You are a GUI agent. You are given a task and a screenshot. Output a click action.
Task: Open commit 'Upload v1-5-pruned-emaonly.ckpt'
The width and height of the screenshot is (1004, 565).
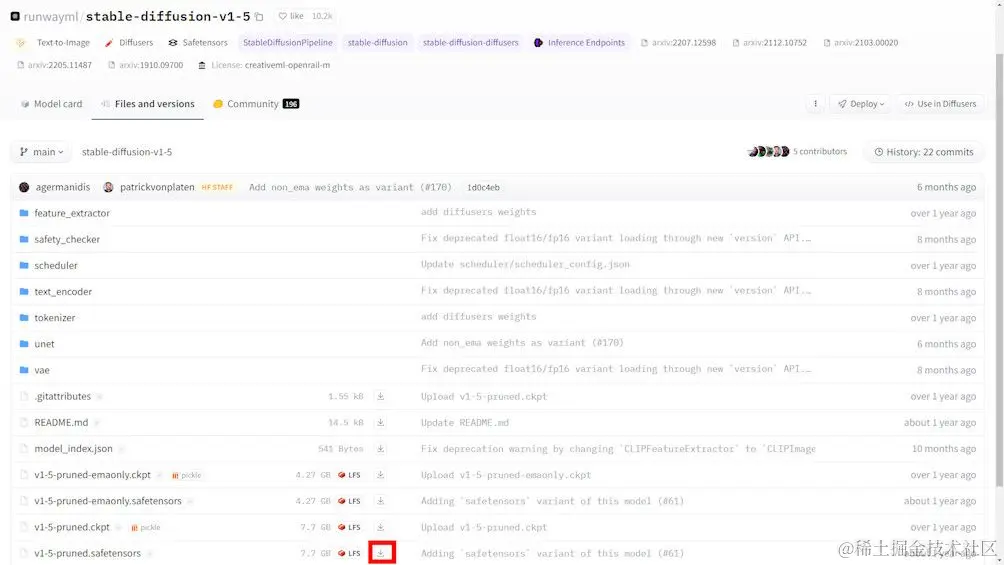coord(506,475)
